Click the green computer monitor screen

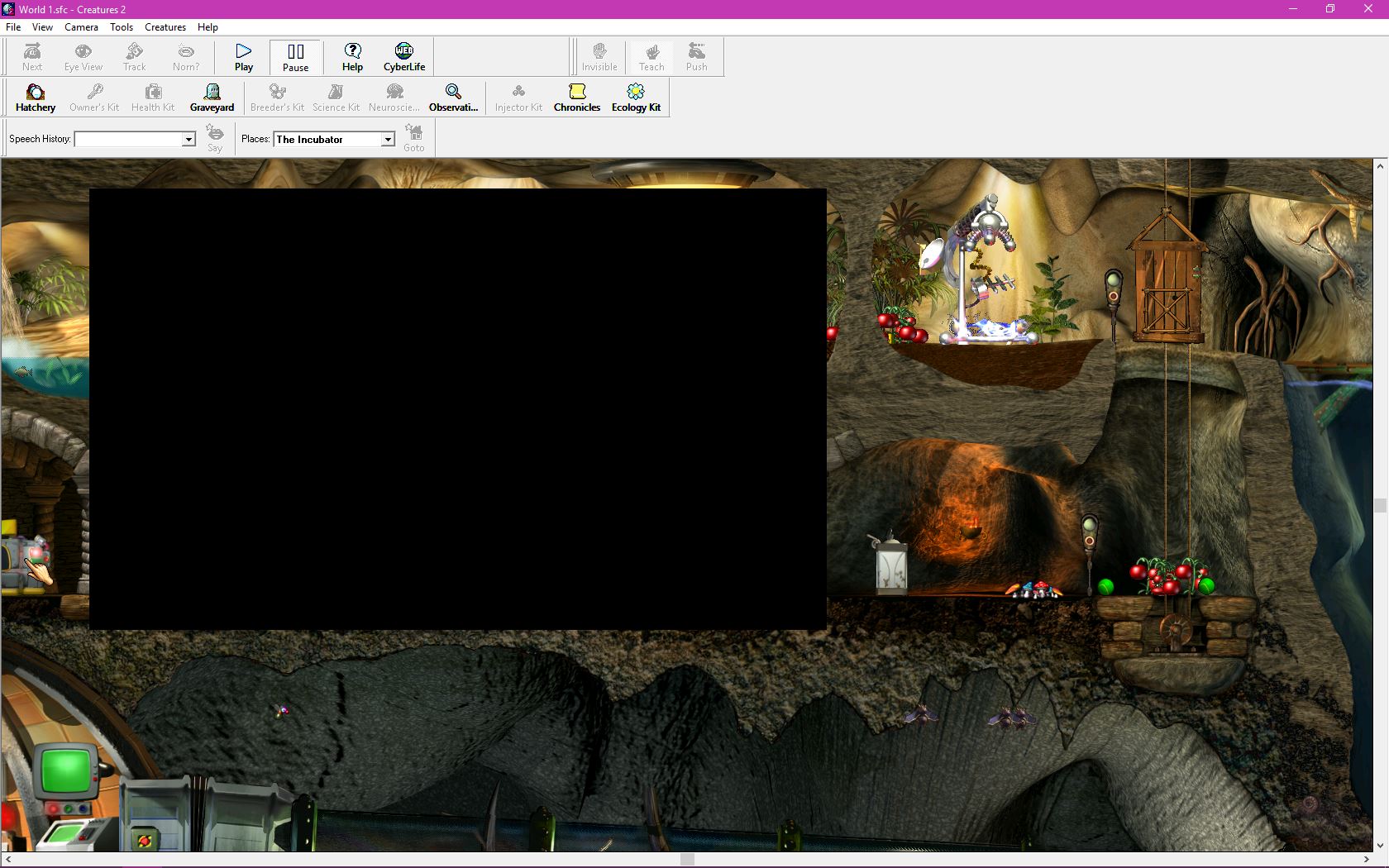click(65, 770)
